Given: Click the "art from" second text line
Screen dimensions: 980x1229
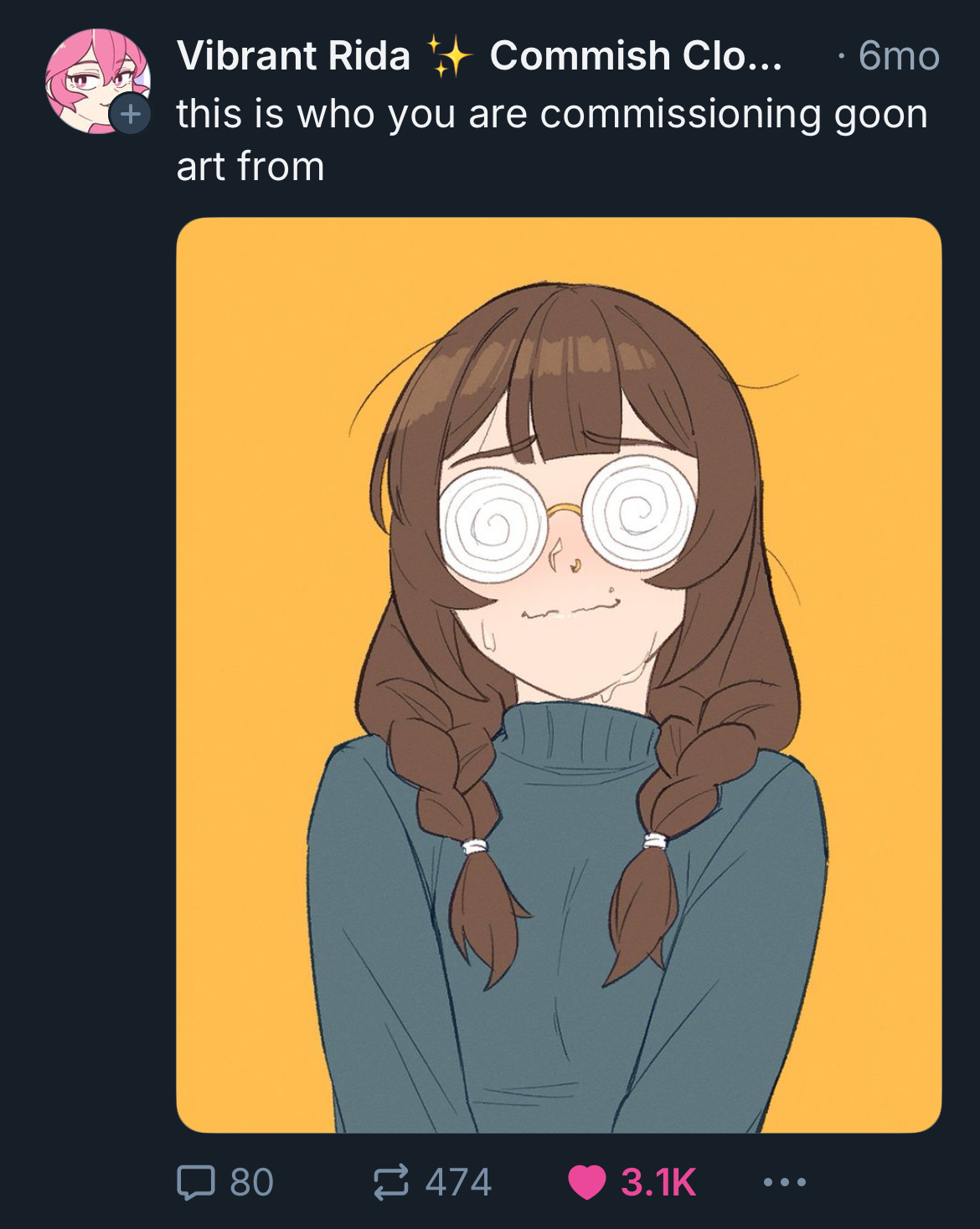Looking at the screenshot, I should [x=250, y=166].
